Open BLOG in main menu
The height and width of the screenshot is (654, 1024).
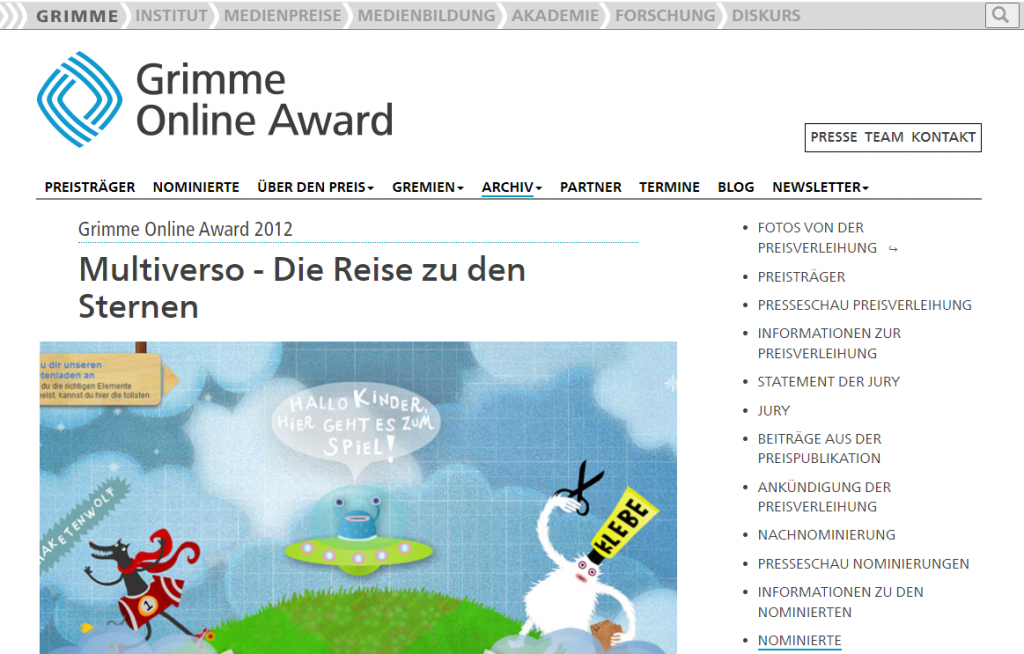pyautogui.click(x=736, y=188)
